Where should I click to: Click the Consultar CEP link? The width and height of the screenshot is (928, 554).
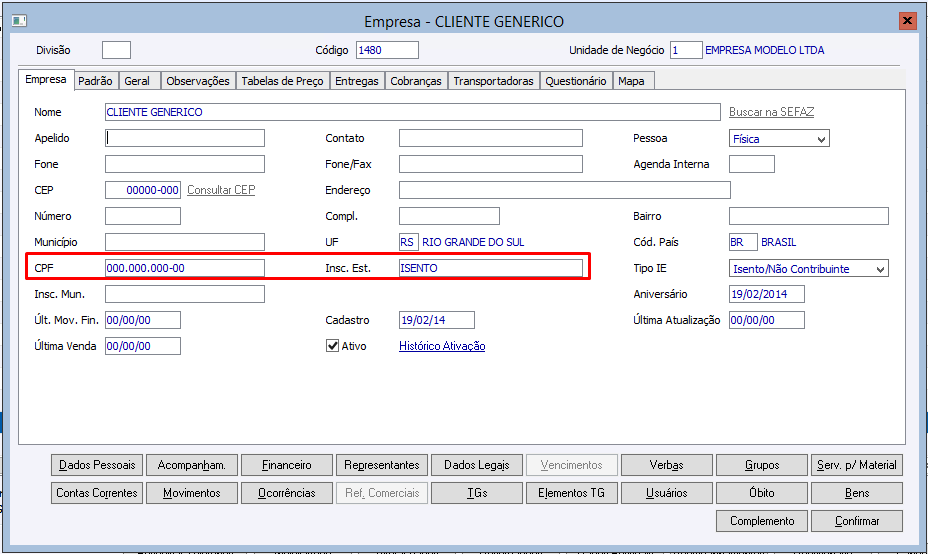point(221,190)
